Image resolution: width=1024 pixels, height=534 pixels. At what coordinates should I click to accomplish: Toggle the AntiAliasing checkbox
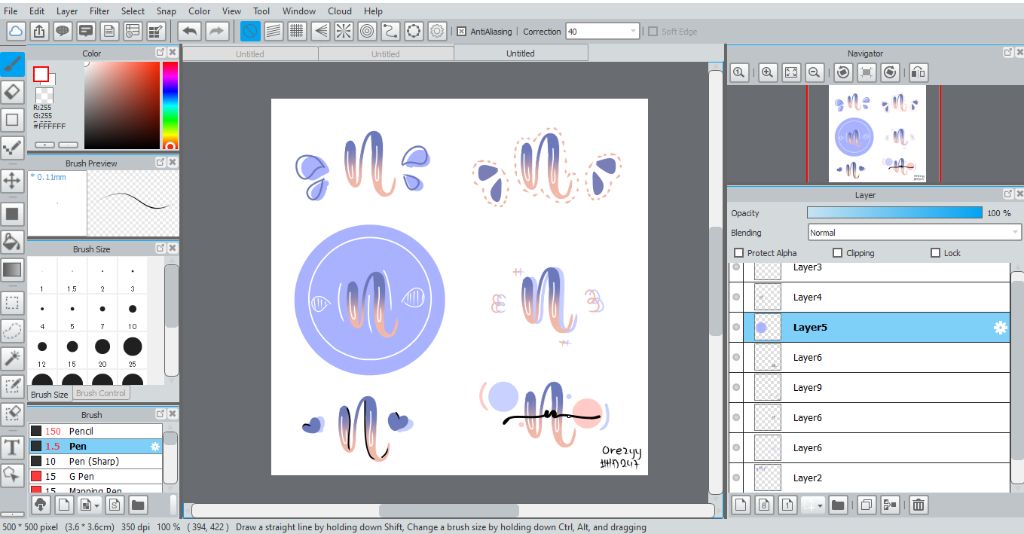pos(461,31)
